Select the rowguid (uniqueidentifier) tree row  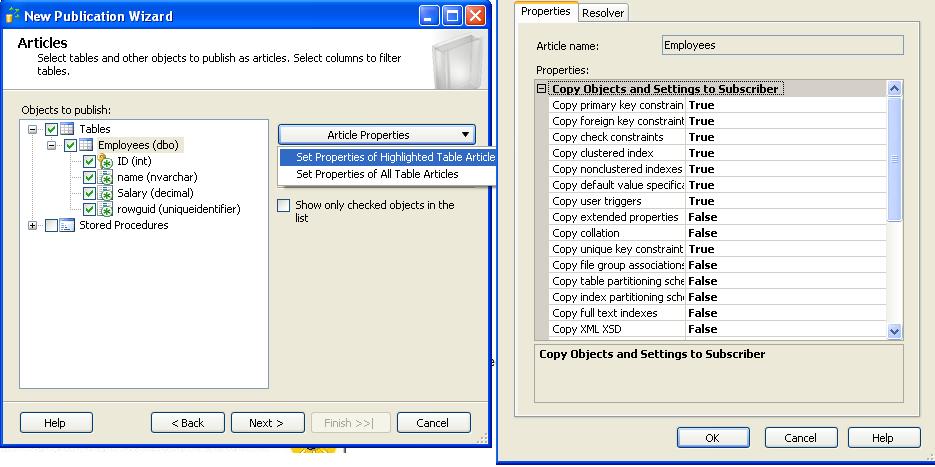point(178,209)
